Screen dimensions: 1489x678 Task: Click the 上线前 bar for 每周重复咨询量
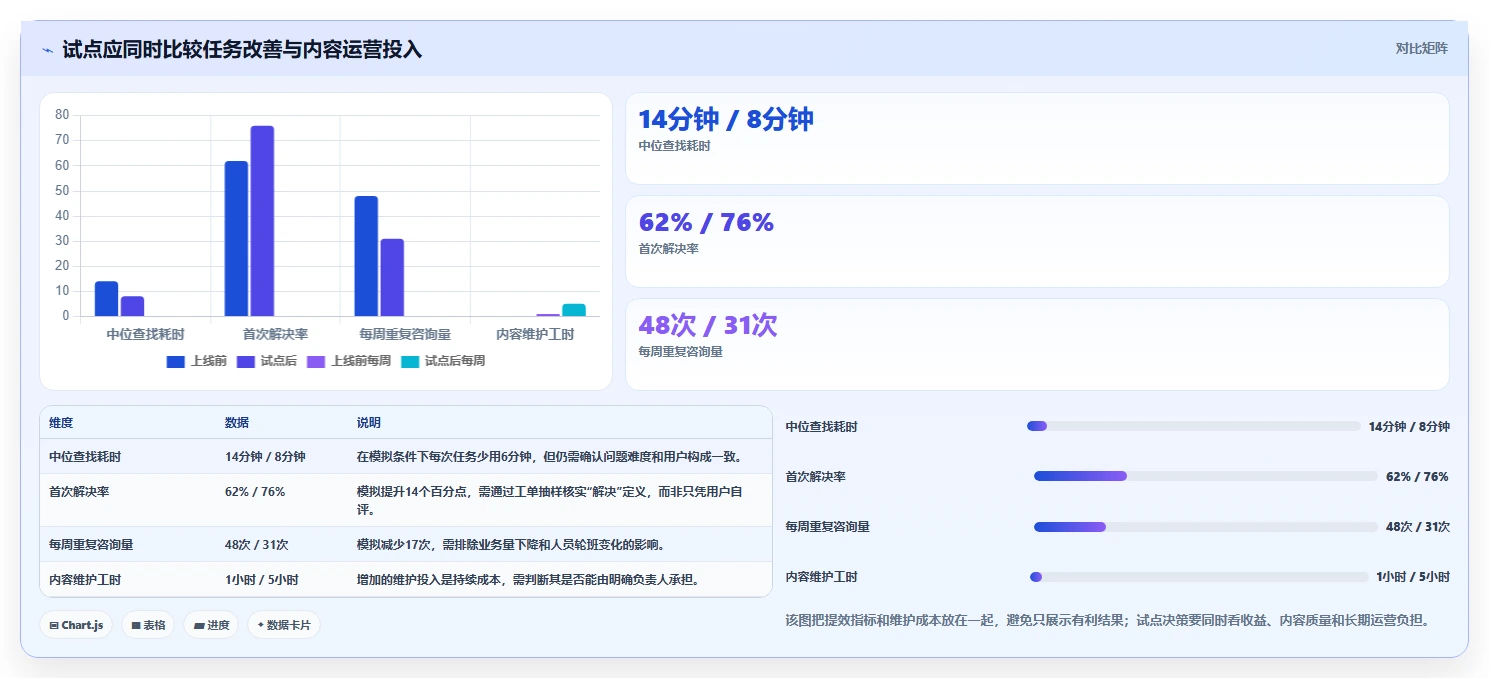[x=366, y=256]
